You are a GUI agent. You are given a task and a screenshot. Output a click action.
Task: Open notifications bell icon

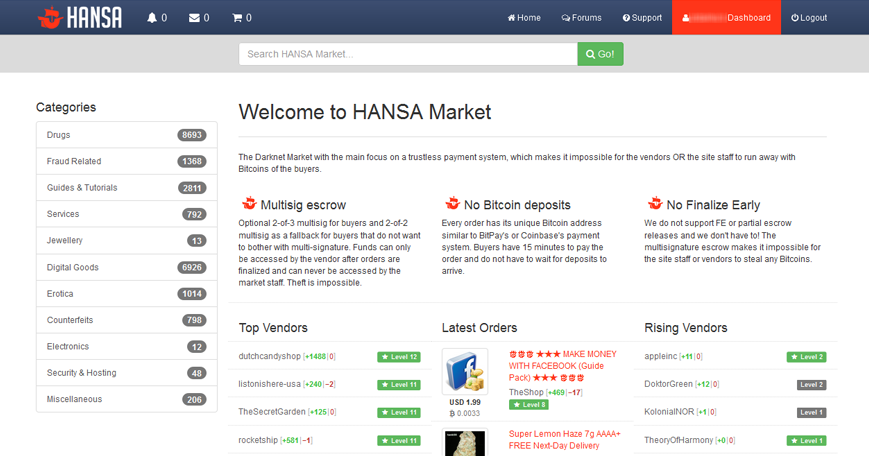tap(152, 18)
